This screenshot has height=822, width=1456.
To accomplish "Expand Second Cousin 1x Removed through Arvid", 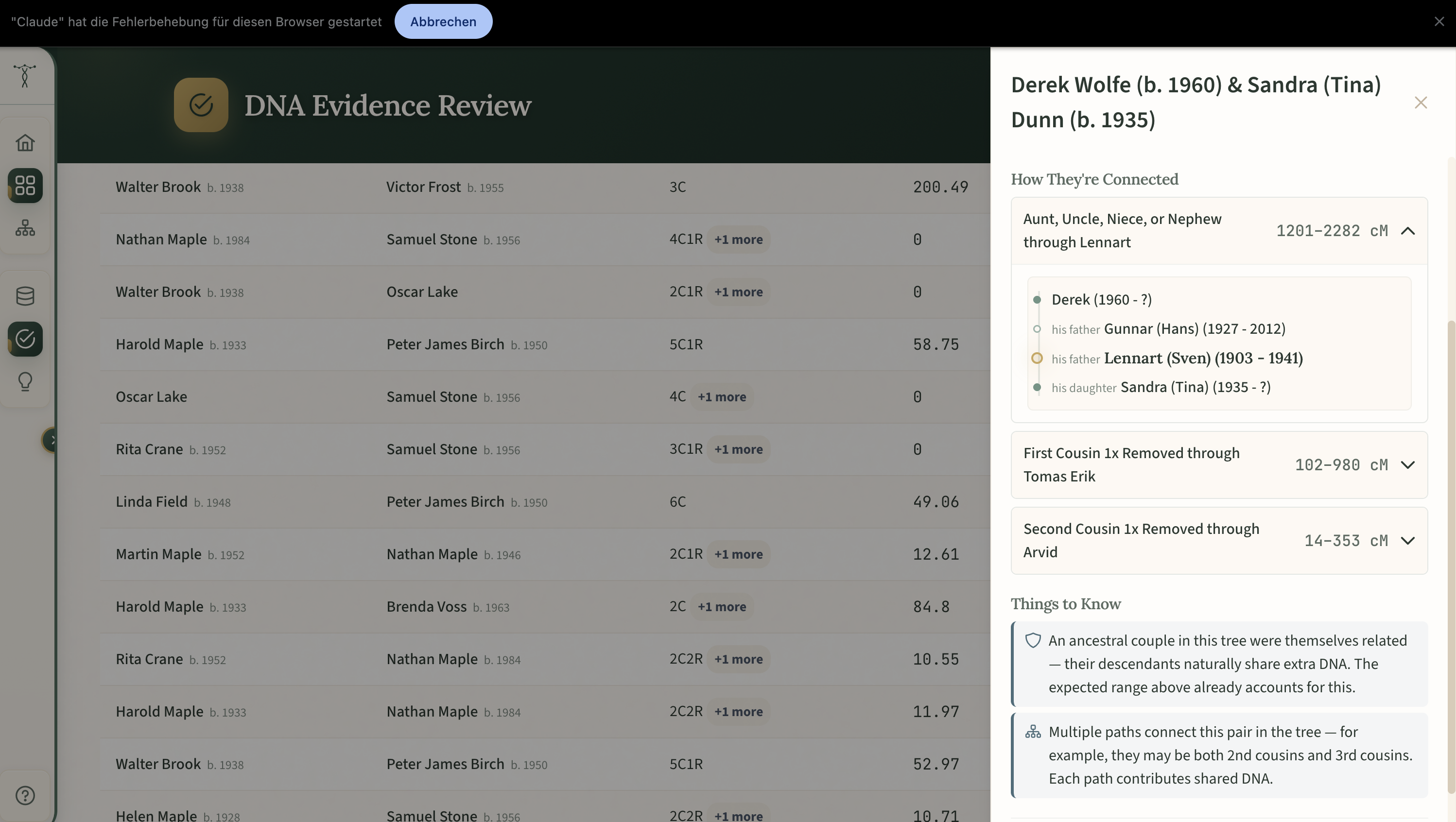I will (x=1219, y=540).
